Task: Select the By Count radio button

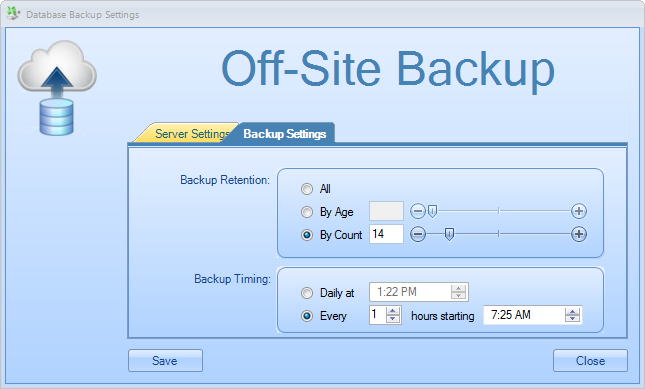Action: click(307, 235)
